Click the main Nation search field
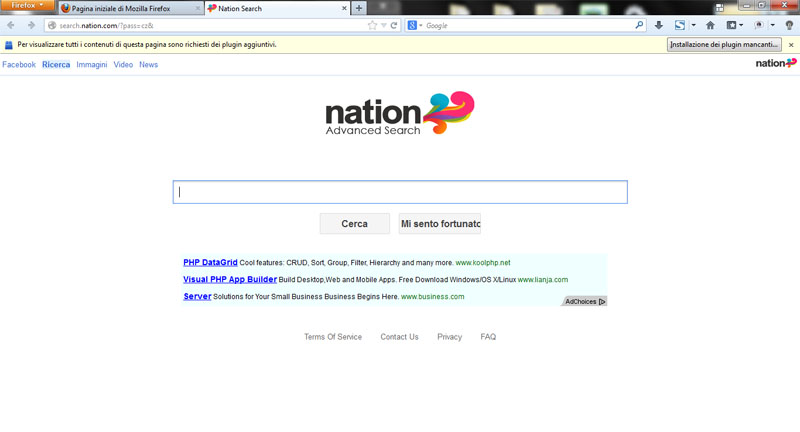Image resolution: width=800 pixels, height=432 pixels. coord(400,192)
